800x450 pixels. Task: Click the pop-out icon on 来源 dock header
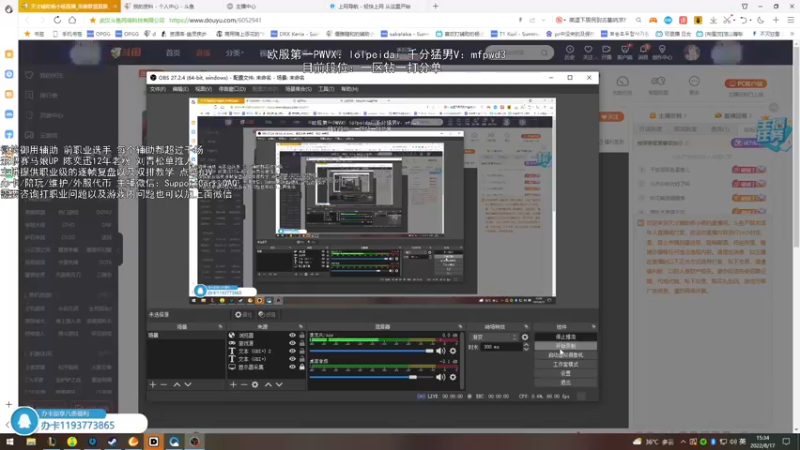(301, 327)
